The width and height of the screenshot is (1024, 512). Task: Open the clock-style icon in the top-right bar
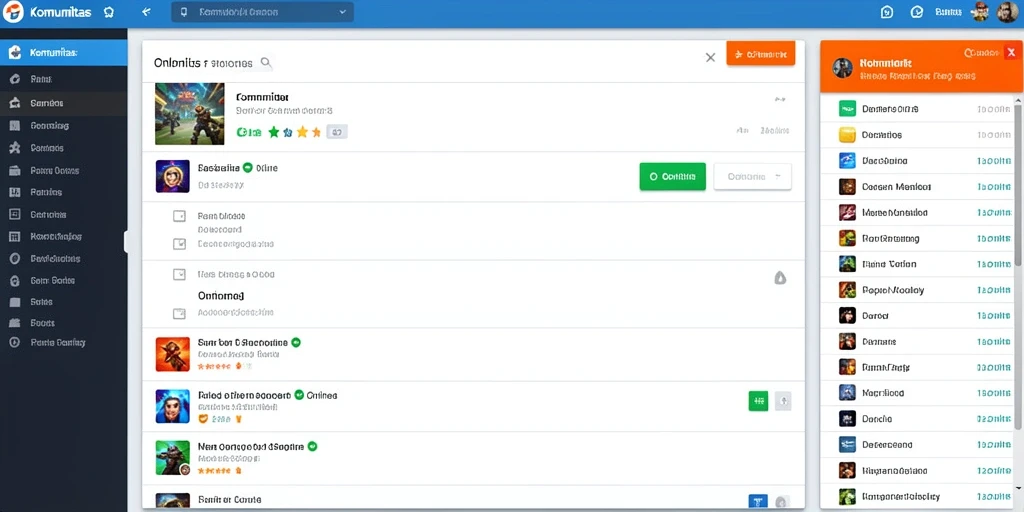point(917,12)
